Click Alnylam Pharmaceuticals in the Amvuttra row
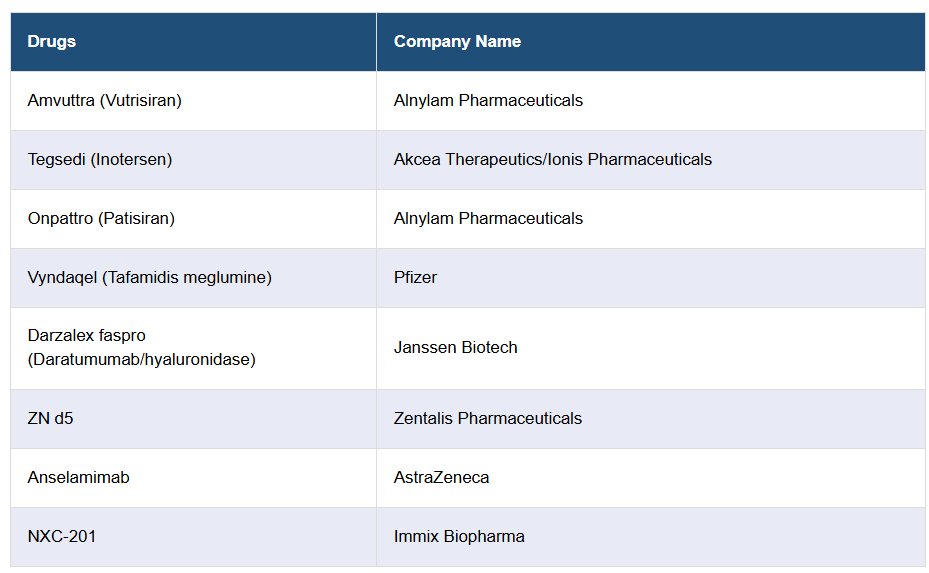 tap(488, 101)
